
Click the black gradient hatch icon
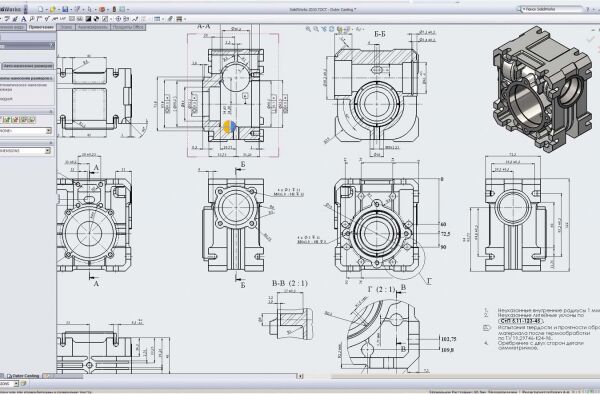pyautogui.click(x=88, y=19)
